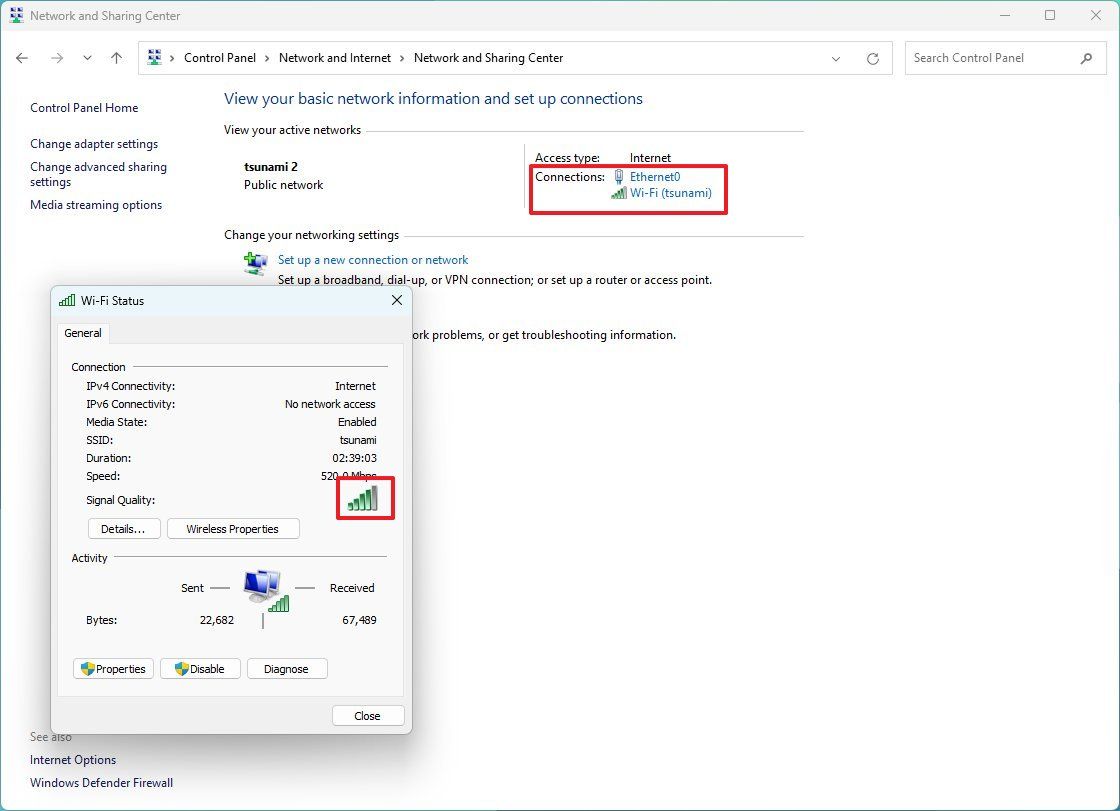
Task: Click the Set up a new connection icon
Action: point(255,263)
